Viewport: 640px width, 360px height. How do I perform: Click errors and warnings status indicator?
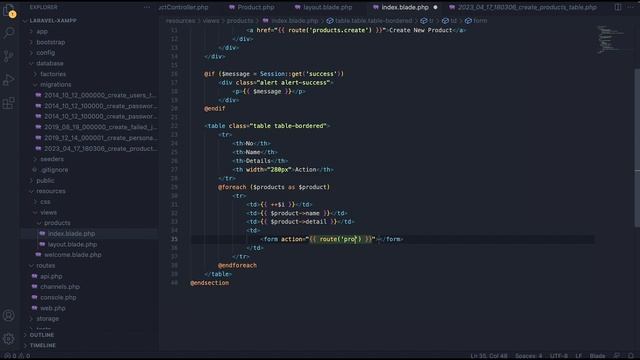point(17,356)
